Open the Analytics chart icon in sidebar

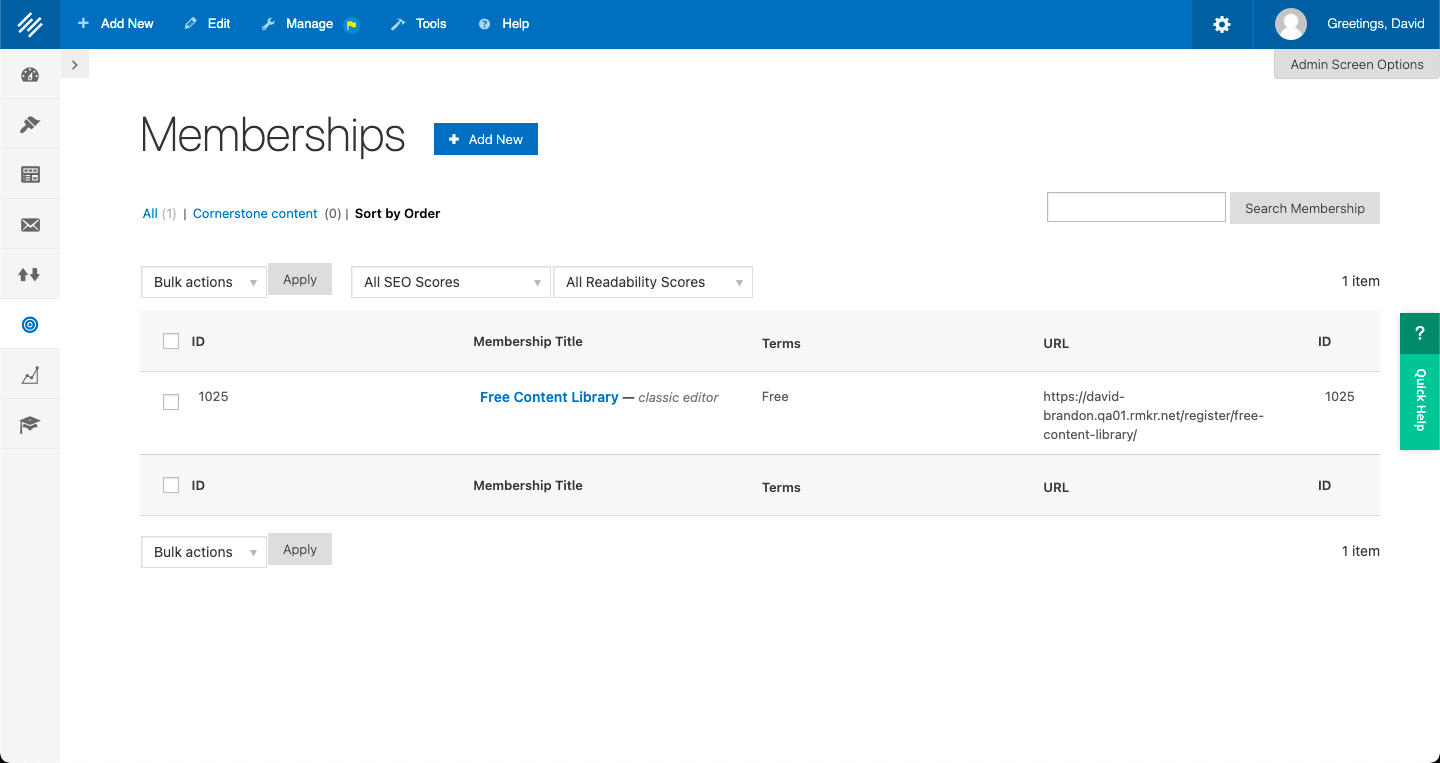(29, 374)
